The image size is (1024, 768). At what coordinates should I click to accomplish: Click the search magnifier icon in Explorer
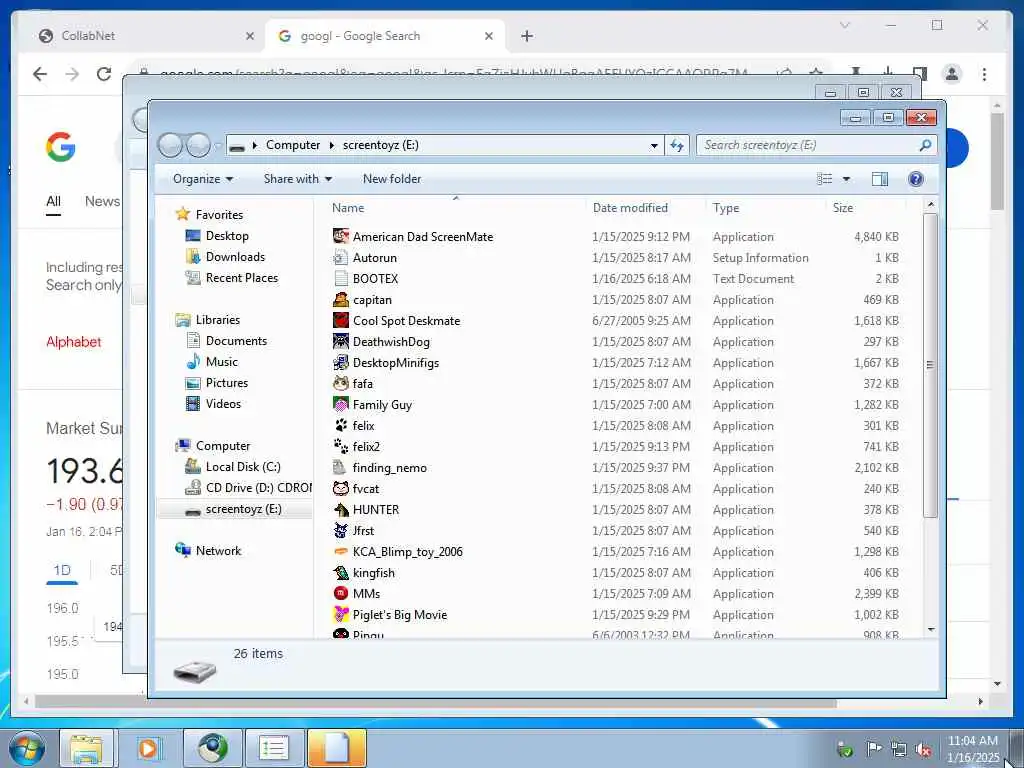[x=925, y=145]
